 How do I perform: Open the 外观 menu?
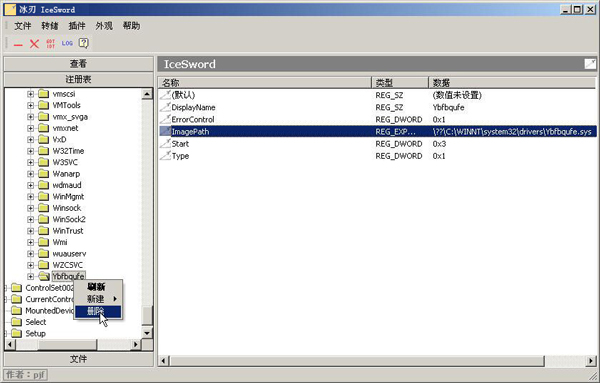(104, 26)
